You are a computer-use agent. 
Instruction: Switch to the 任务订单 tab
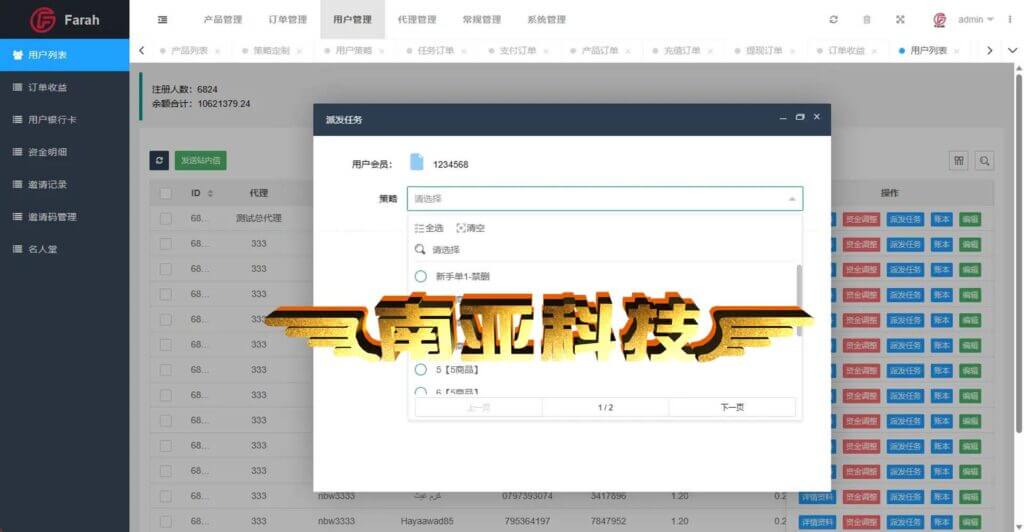(x=436, y=50)
